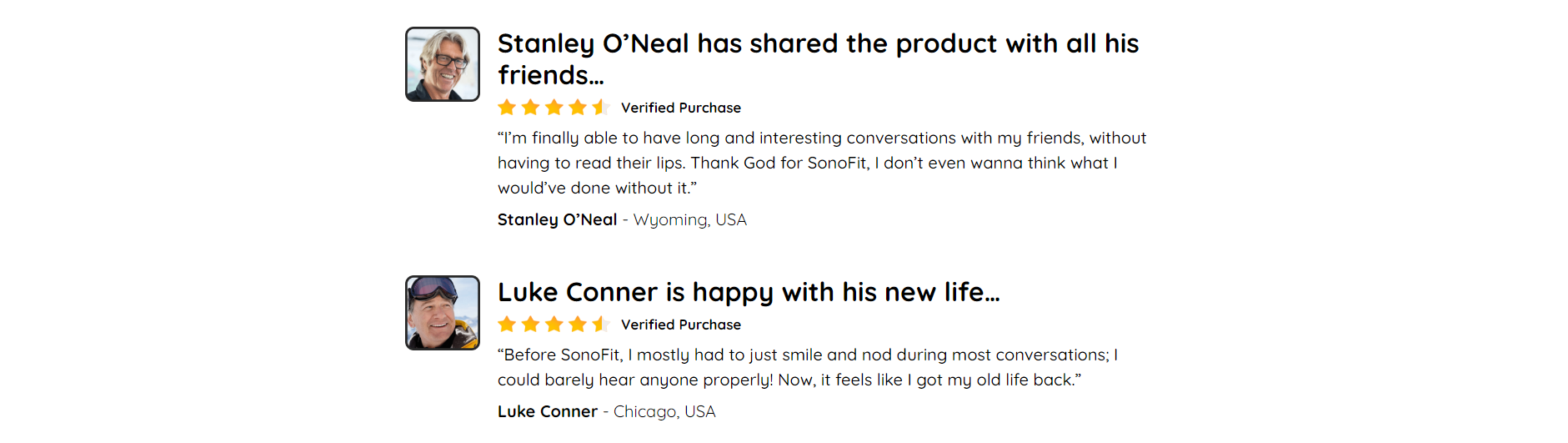
Task: Click the half star in Stanley's rating
Action: pos(600,107)
